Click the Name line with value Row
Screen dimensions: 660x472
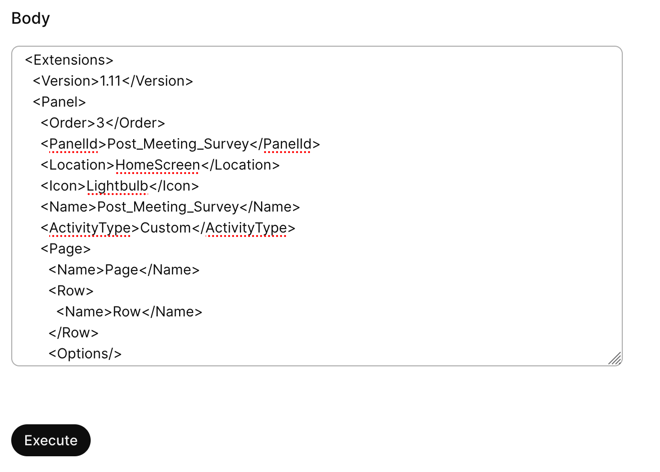tap(129, 312)
